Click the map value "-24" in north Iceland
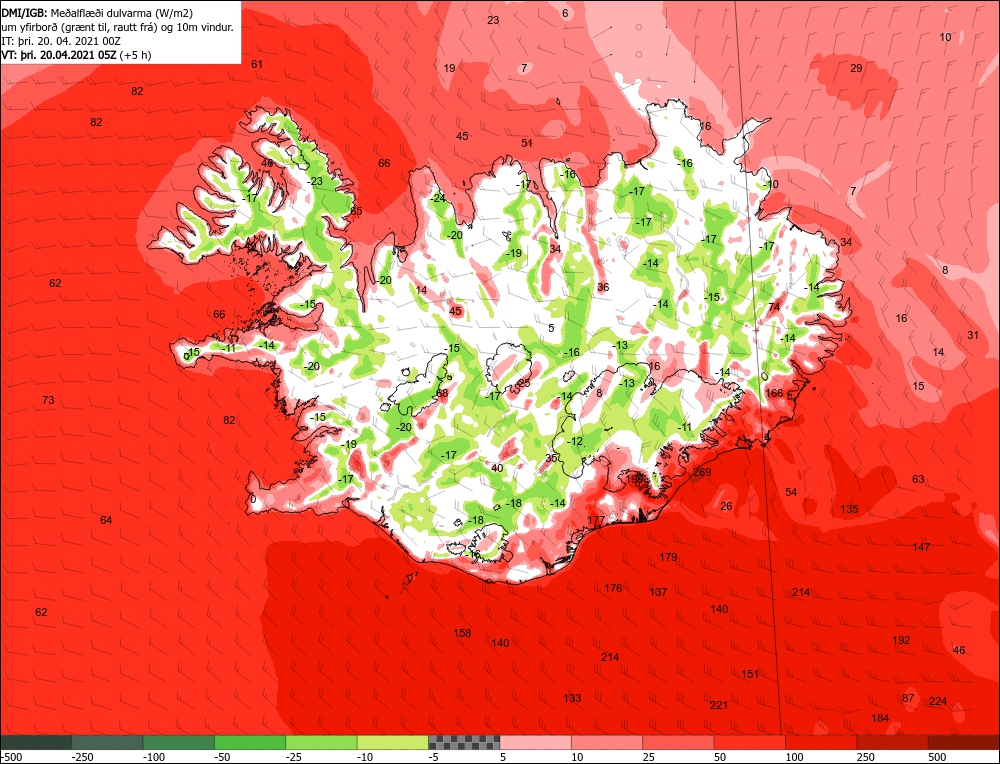The image size is (1000, 764). click(x=438, y=198)
